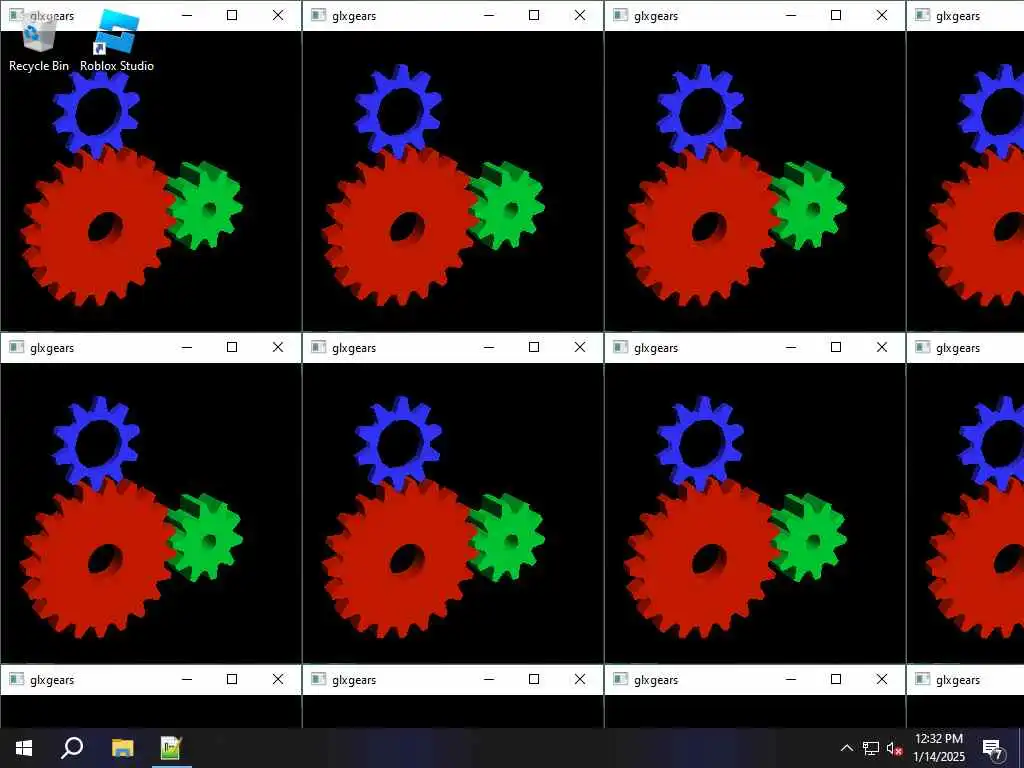Close the middle-row first glxgears window

[278, 347]
